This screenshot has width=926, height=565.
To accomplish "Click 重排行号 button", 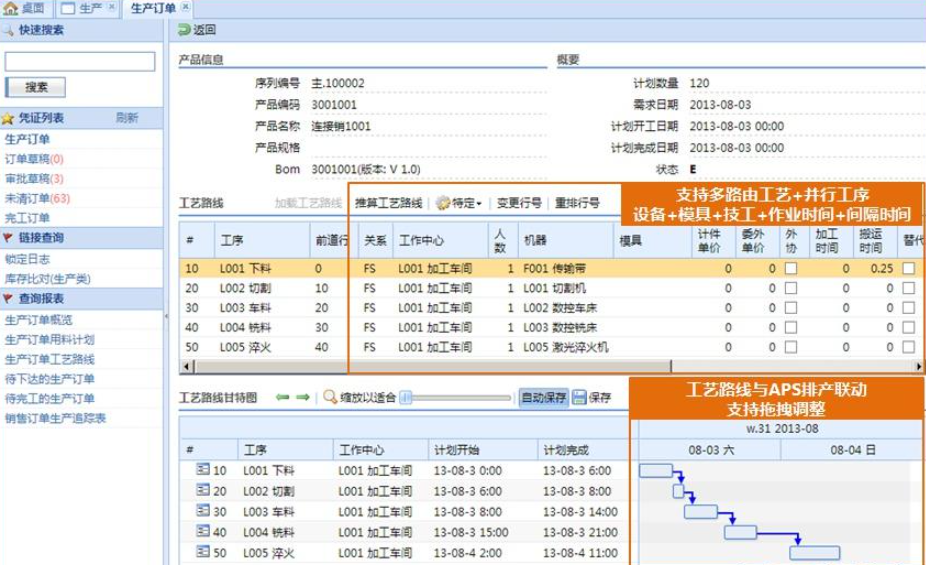I will click(577, 203).
